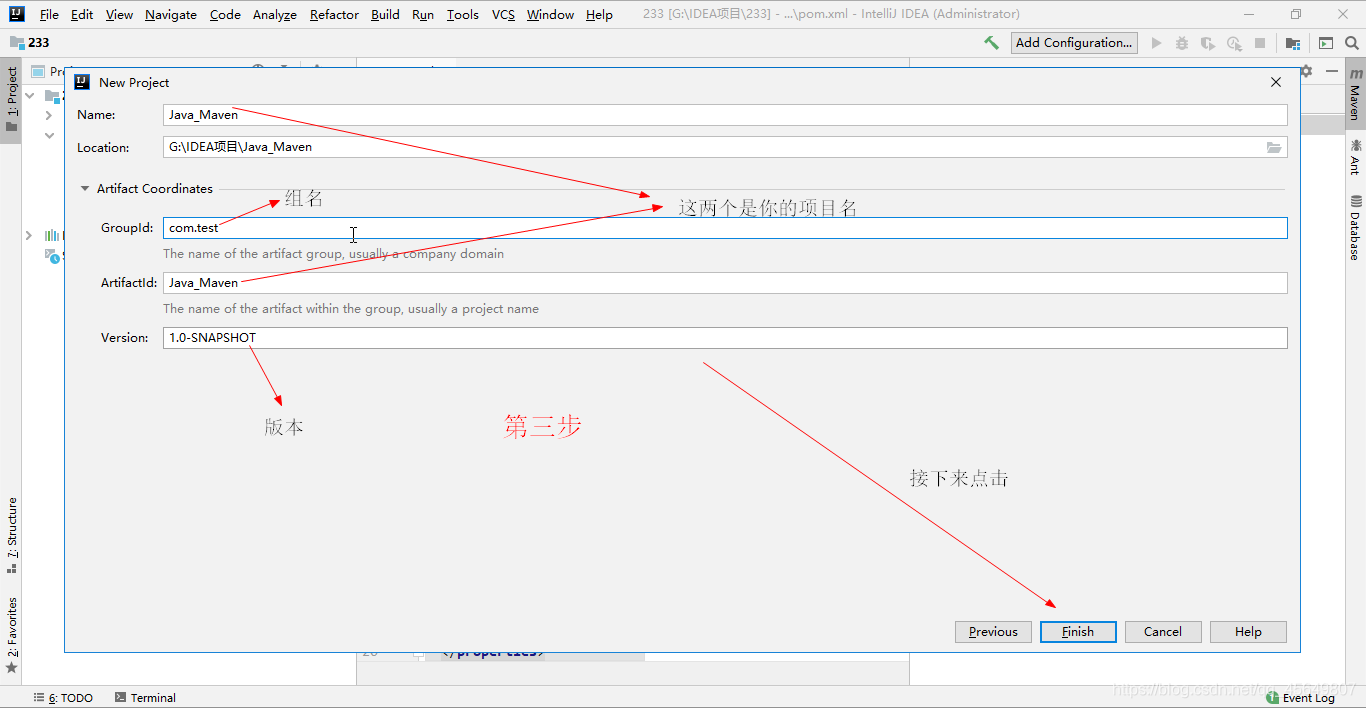Hide right tool window with minus icon
The image size is (1366, 708).
pos(1331,71)
